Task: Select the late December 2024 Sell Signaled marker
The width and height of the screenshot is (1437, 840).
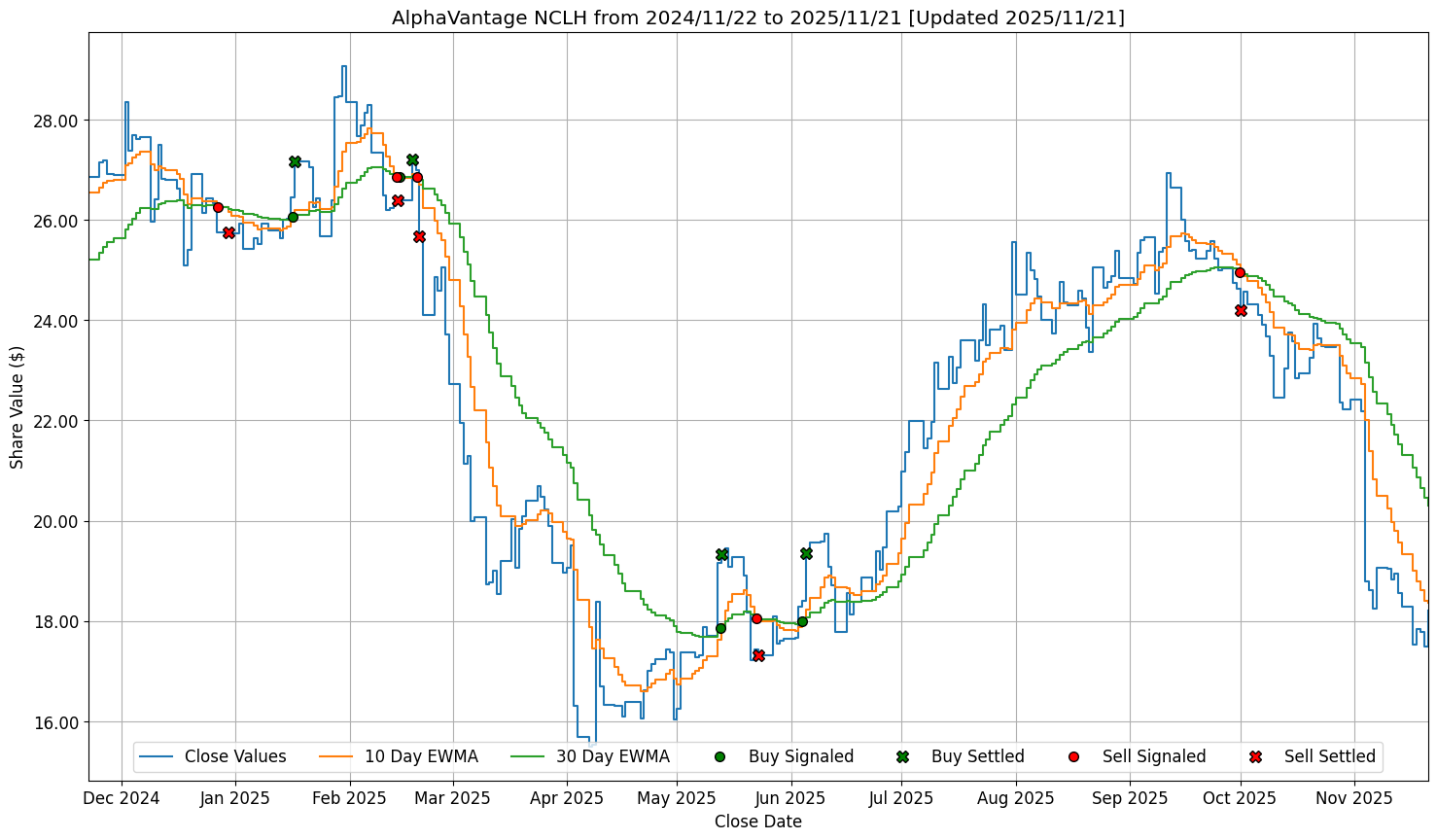Action: pyautogui.click(x=218, y=207)
